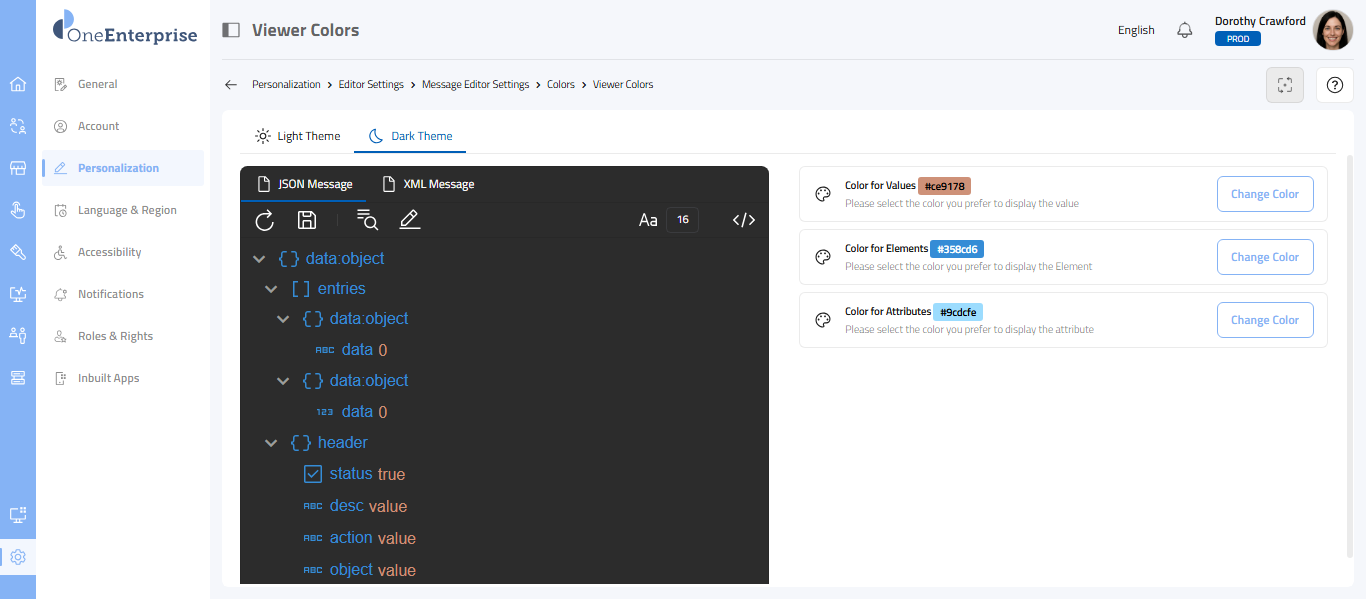Go to Message Editor Settings breadcrumb link
The width and height of the screenshot is (1366, 599).
(475, 85)
